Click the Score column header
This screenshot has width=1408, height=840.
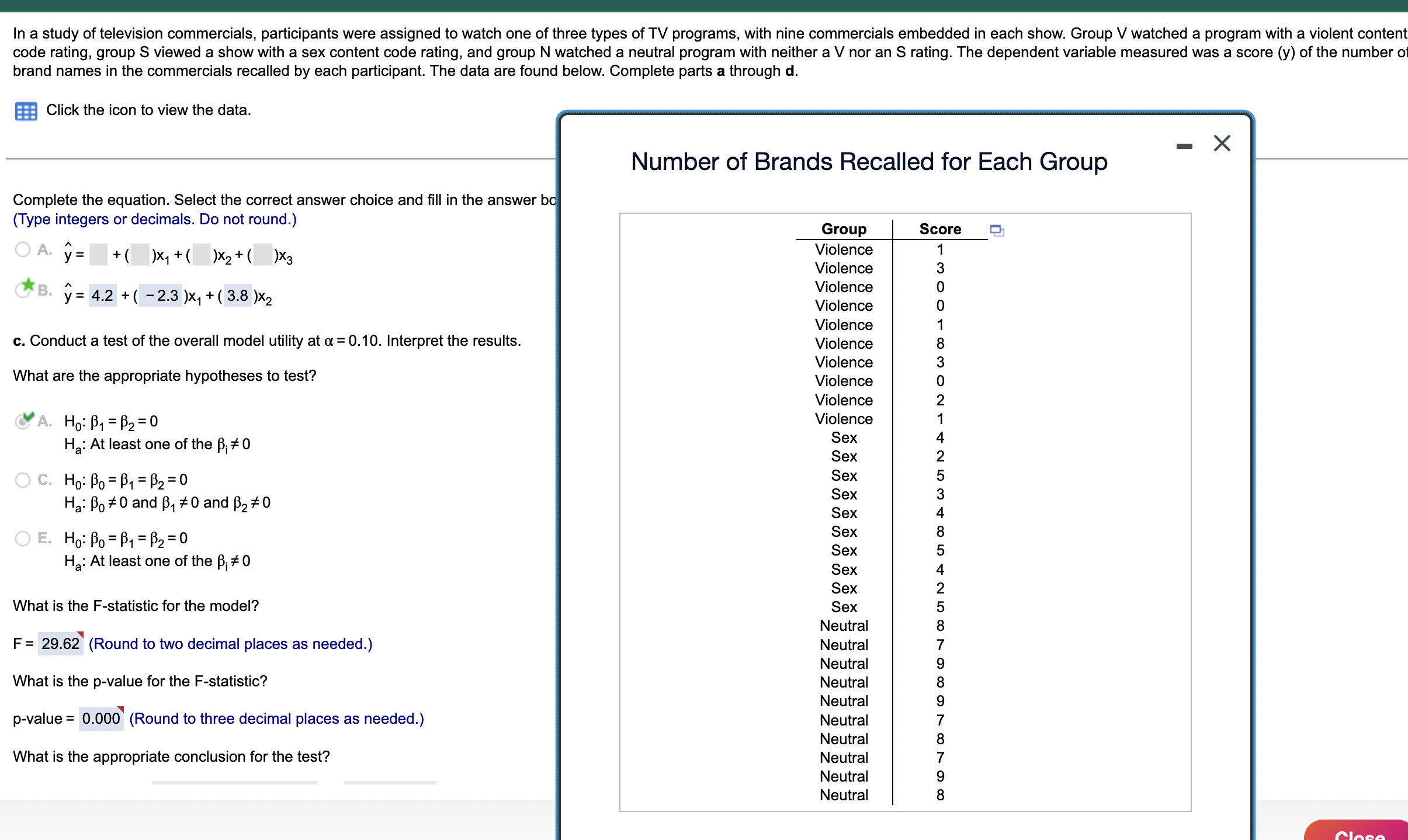click(939, 229)
